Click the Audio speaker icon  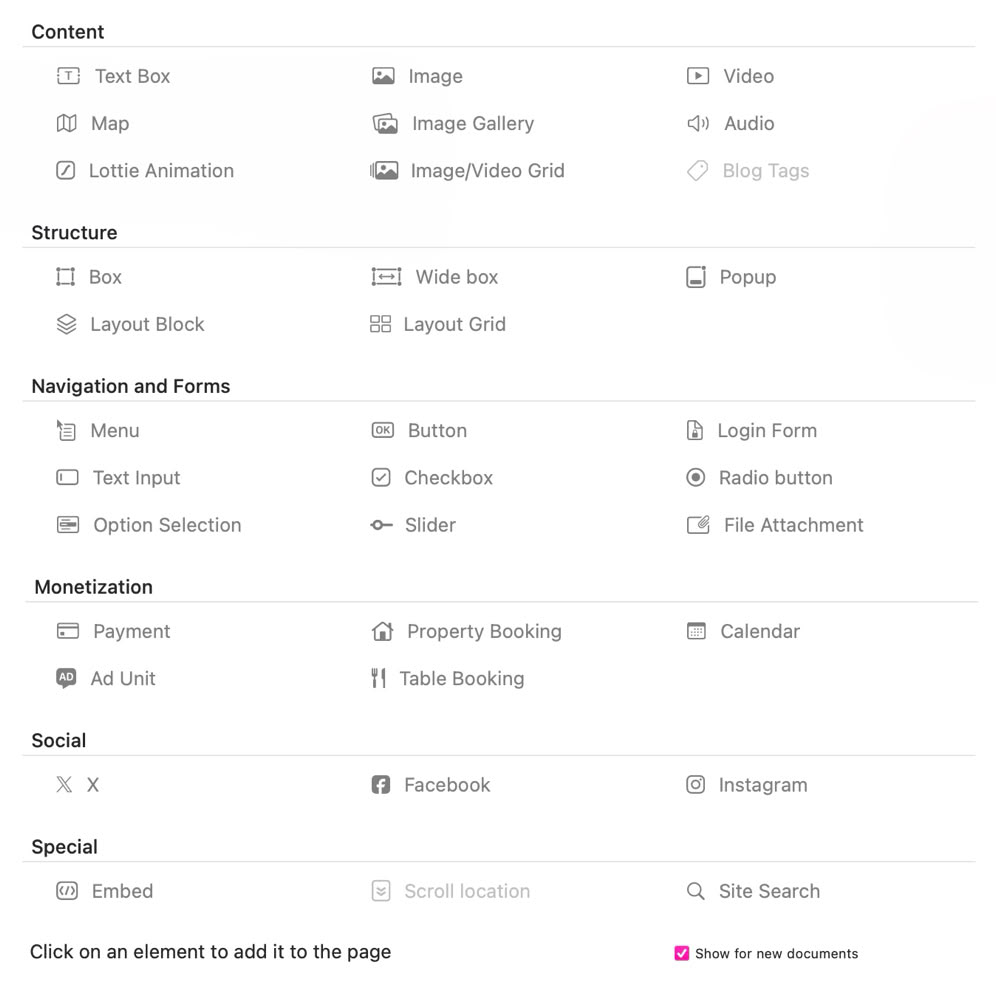[x=697, y=123]
